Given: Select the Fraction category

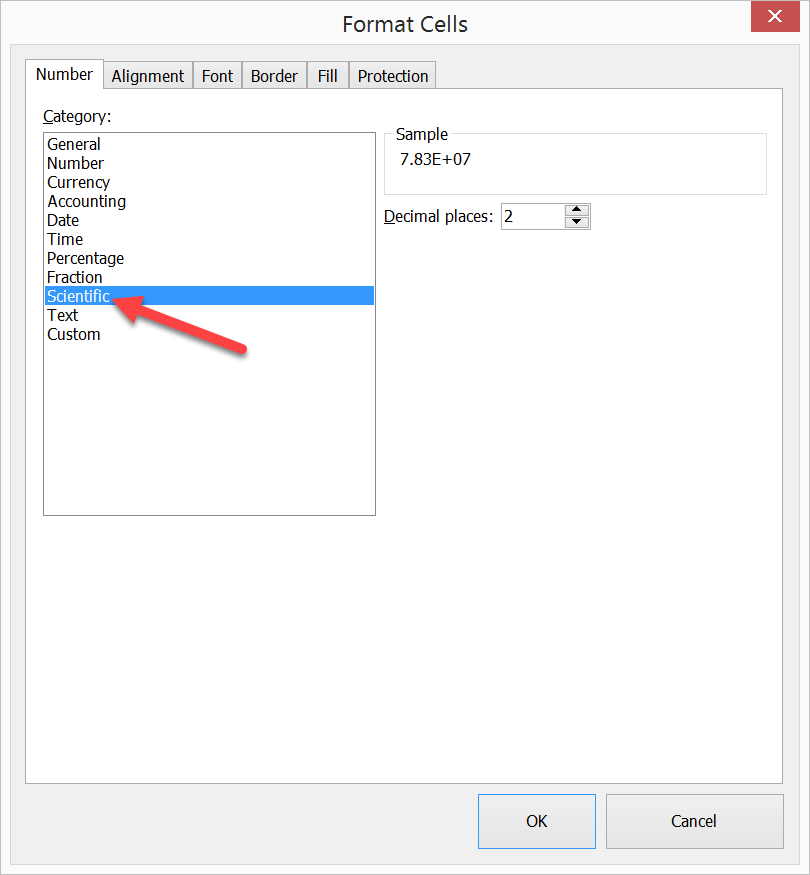Looking at the screenshot, I should pos(74,277).
